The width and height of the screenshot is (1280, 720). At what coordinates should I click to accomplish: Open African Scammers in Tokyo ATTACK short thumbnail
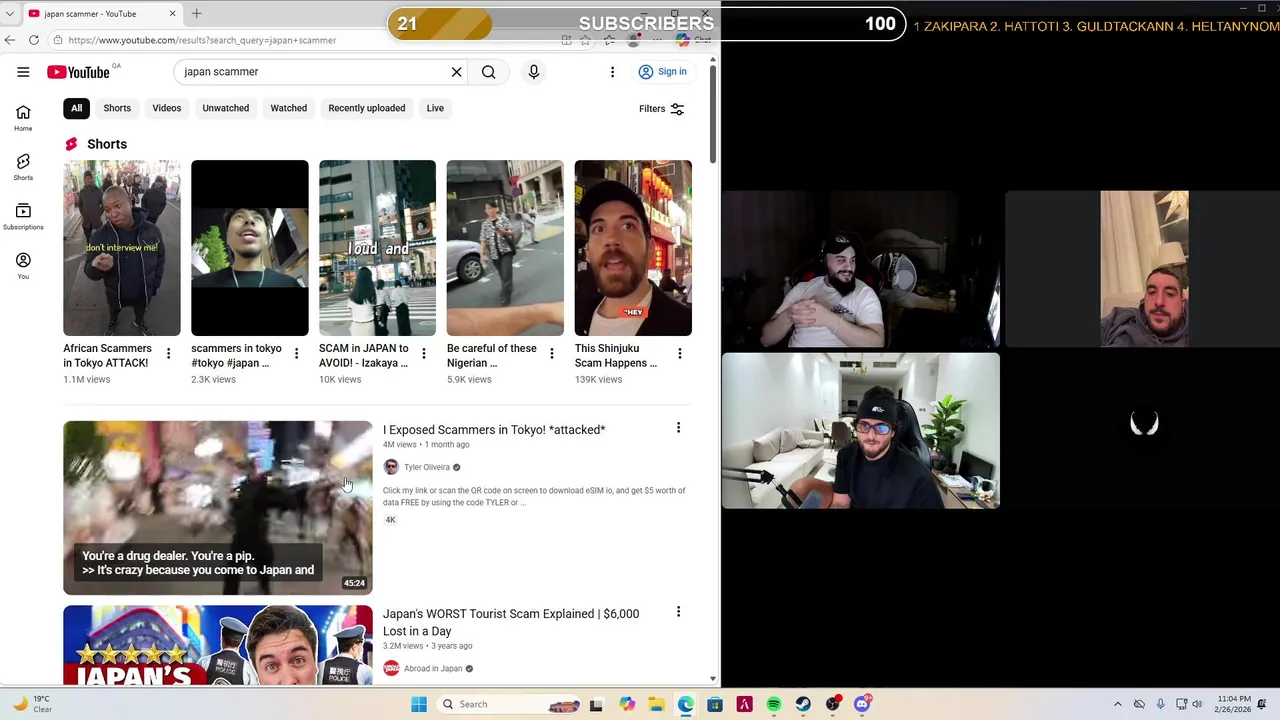[122, 248]
